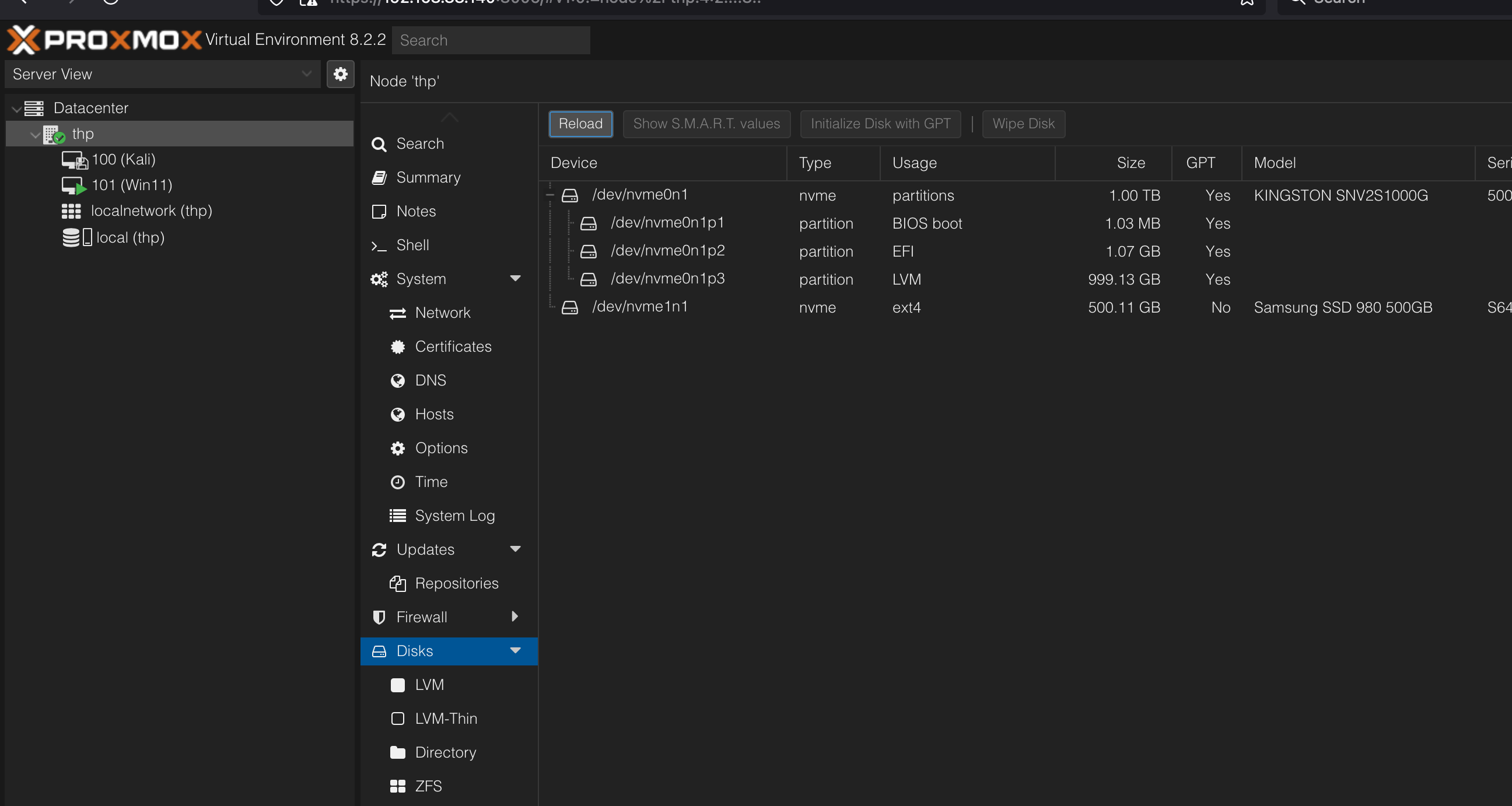Open the LVM-Thin menu entry
Screen dimensions: 1512x806
point(446,719)
